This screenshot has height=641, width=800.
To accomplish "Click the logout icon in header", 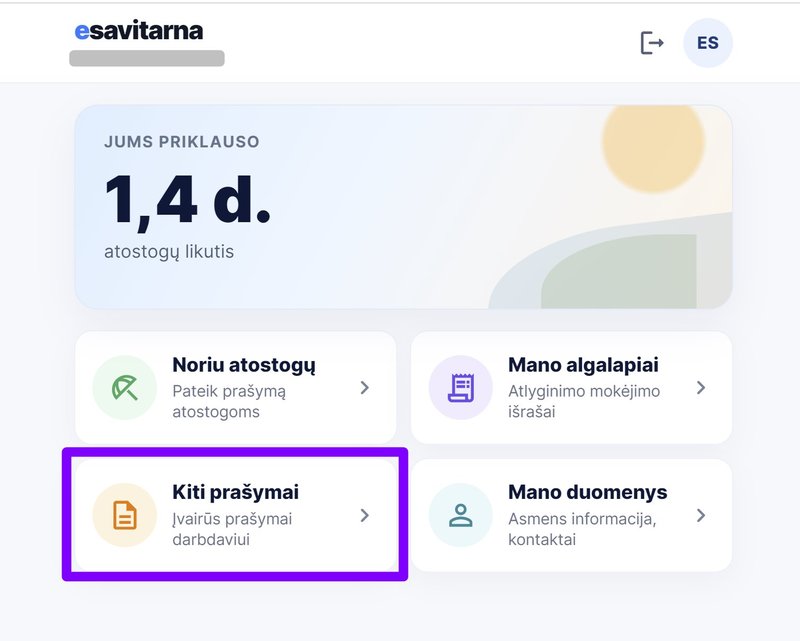I will coord(652,43).
